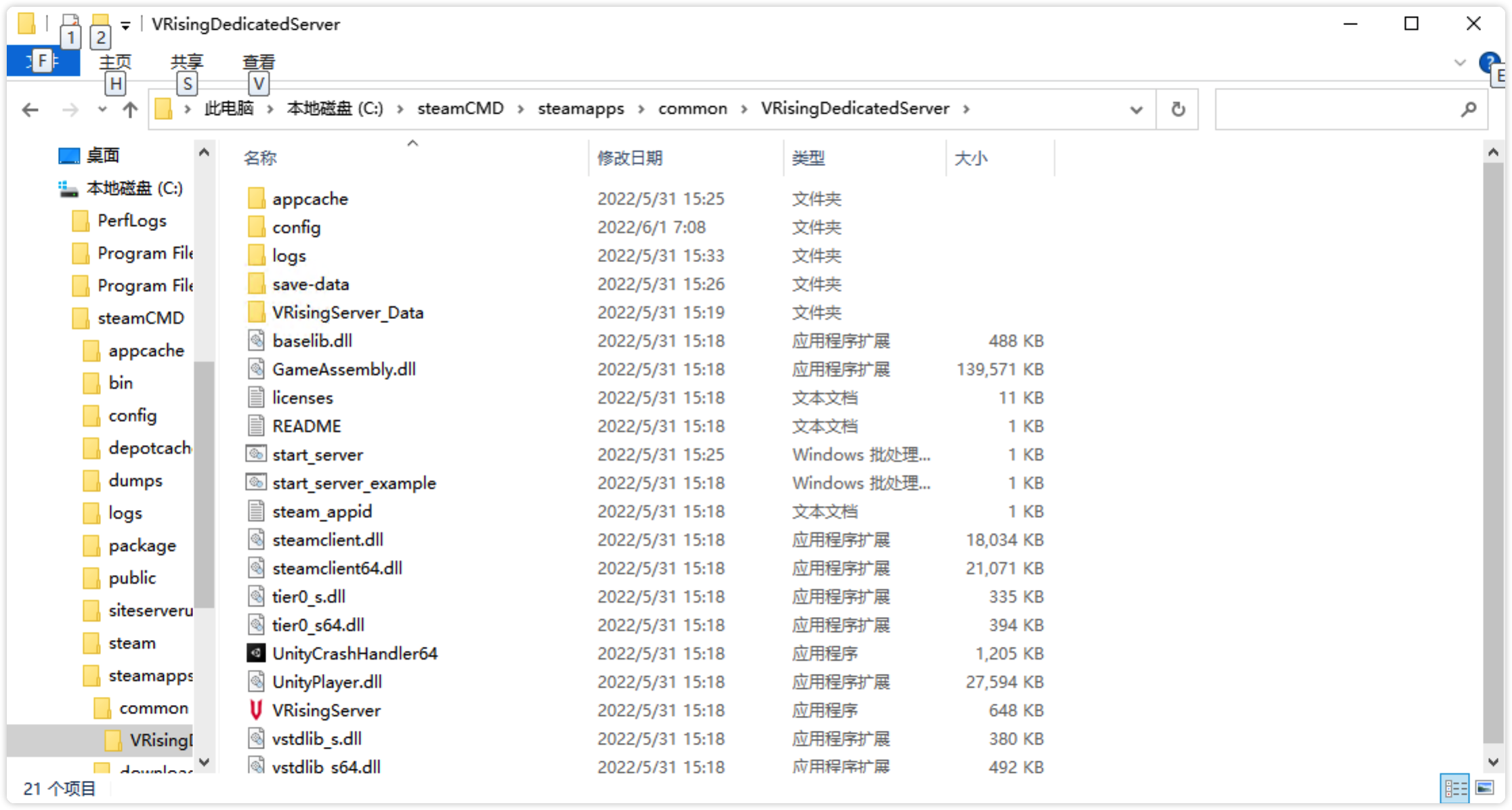Open the 主页 ribbon tab
The height and width of the screenshot is (810, 1512).
click(x=115, y=62)
